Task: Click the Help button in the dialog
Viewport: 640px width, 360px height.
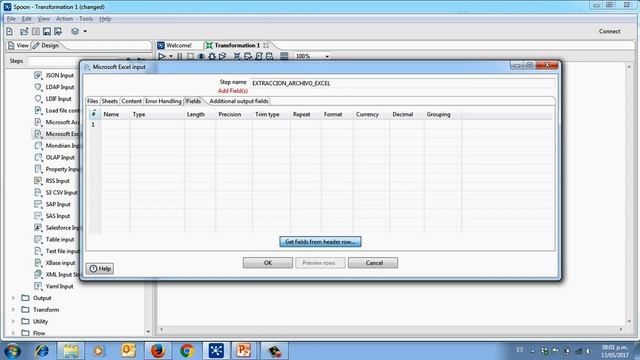Action: (100, 269)
